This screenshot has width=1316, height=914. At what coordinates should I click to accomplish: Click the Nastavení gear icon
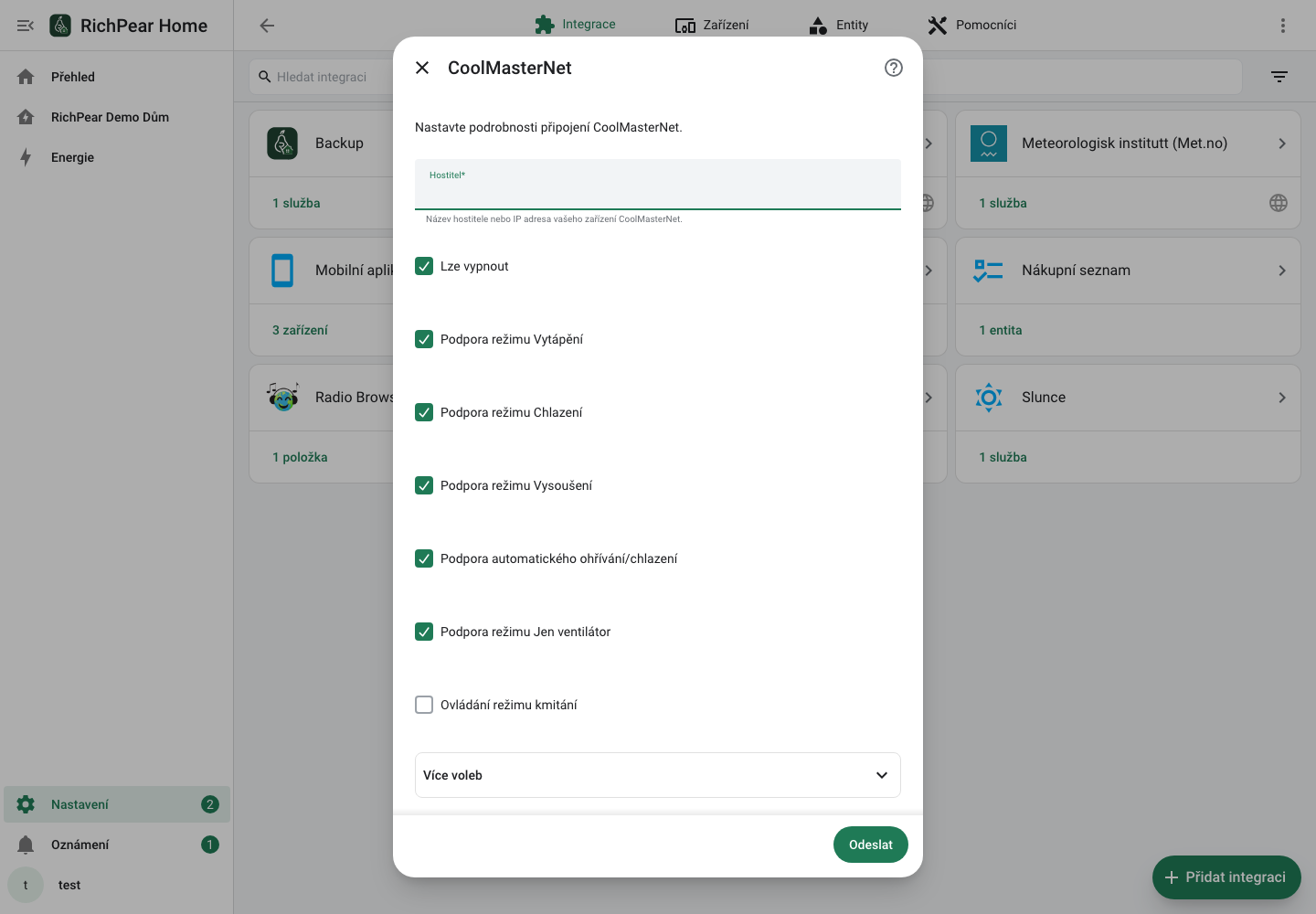tap(26, 804)
